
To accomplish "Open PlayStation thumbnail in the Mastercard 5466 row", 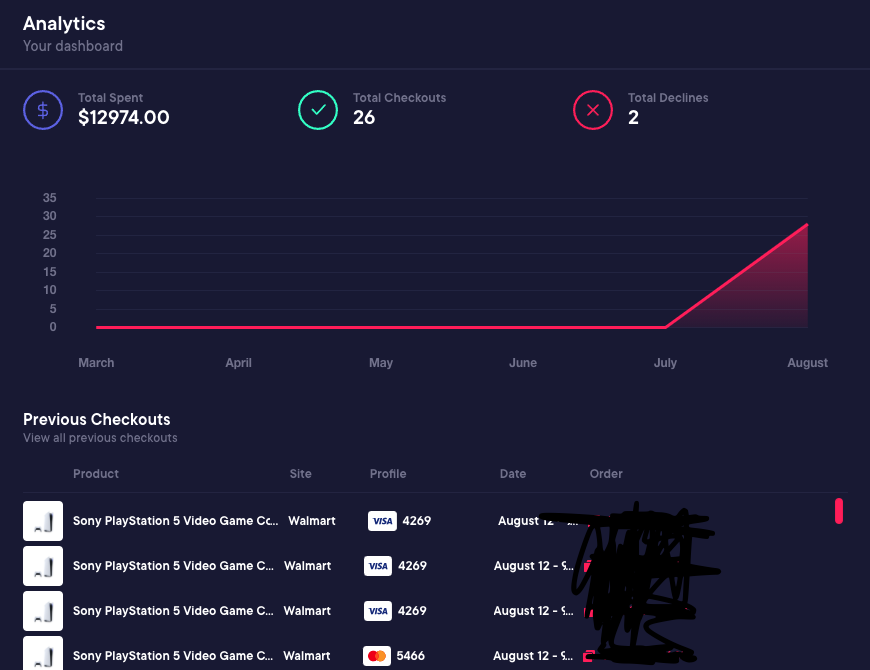I will (x=43, y=653).
